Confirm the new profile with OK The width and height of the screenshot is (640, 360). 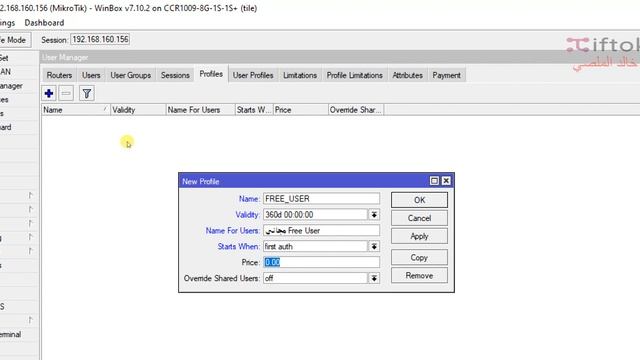pos(419,200)
